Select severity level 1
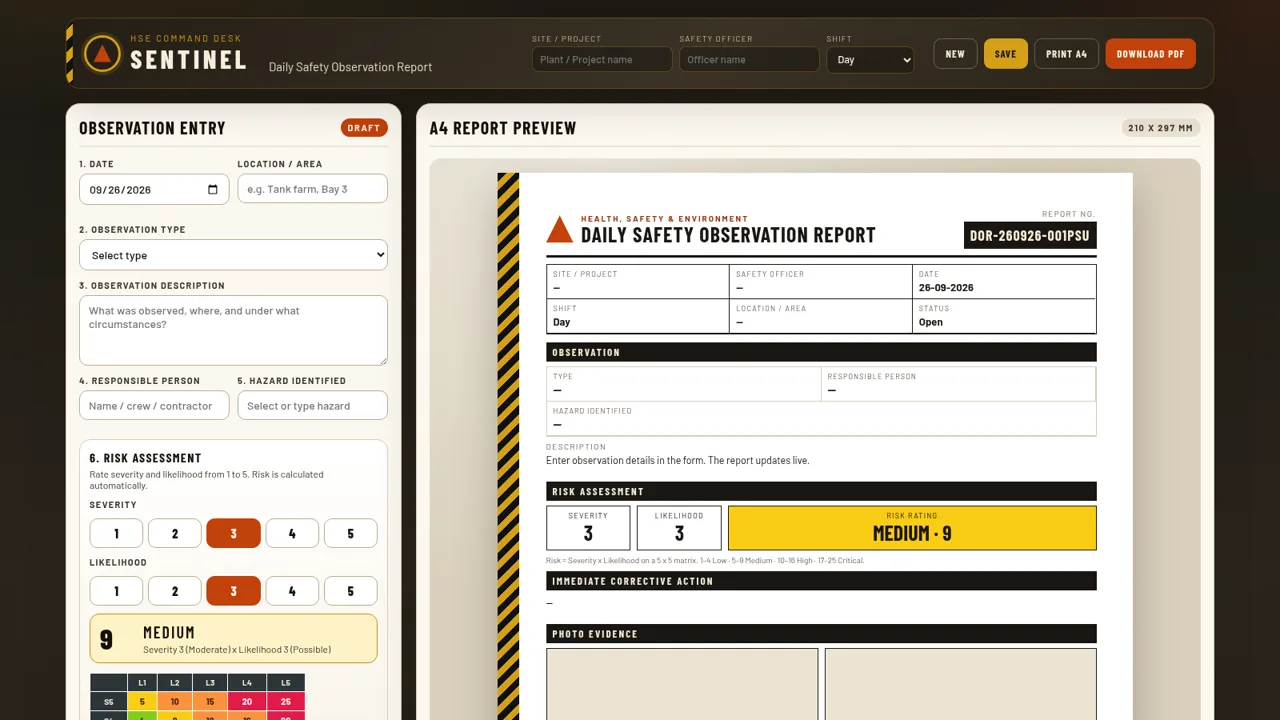This screenshot has height=720, width=1280. pos(116,533)
